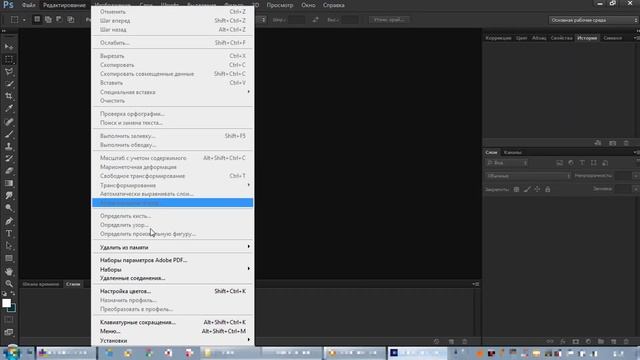Select the Healing Brush tool
Viewport: 640px width, 360px height.
pos(9,122)
